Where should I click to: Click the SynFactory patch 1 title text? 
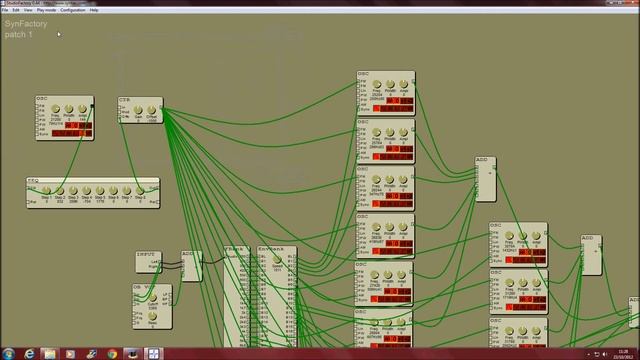tap(26, 29)
